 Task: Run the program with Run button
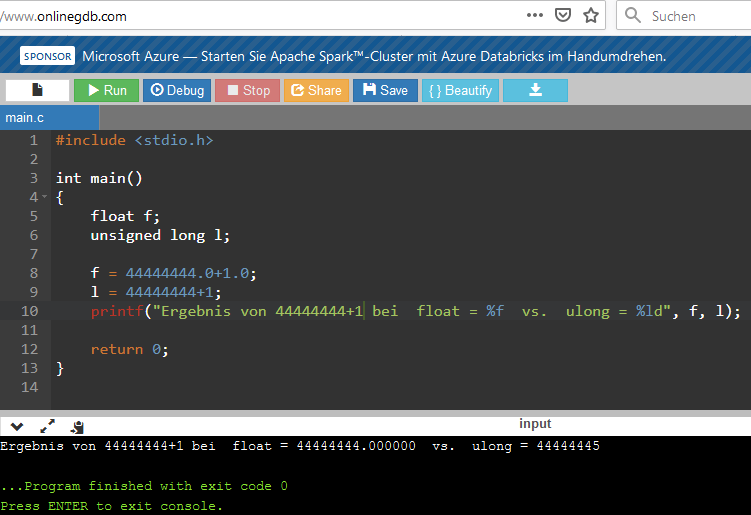click(106, 90)
